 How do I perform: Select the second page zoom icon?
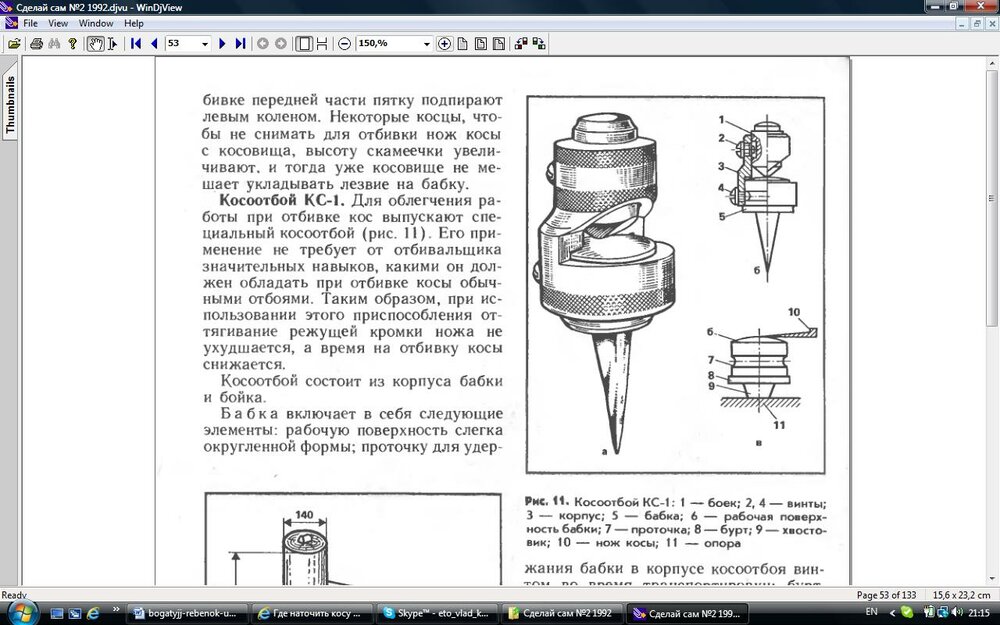(481, 43)
